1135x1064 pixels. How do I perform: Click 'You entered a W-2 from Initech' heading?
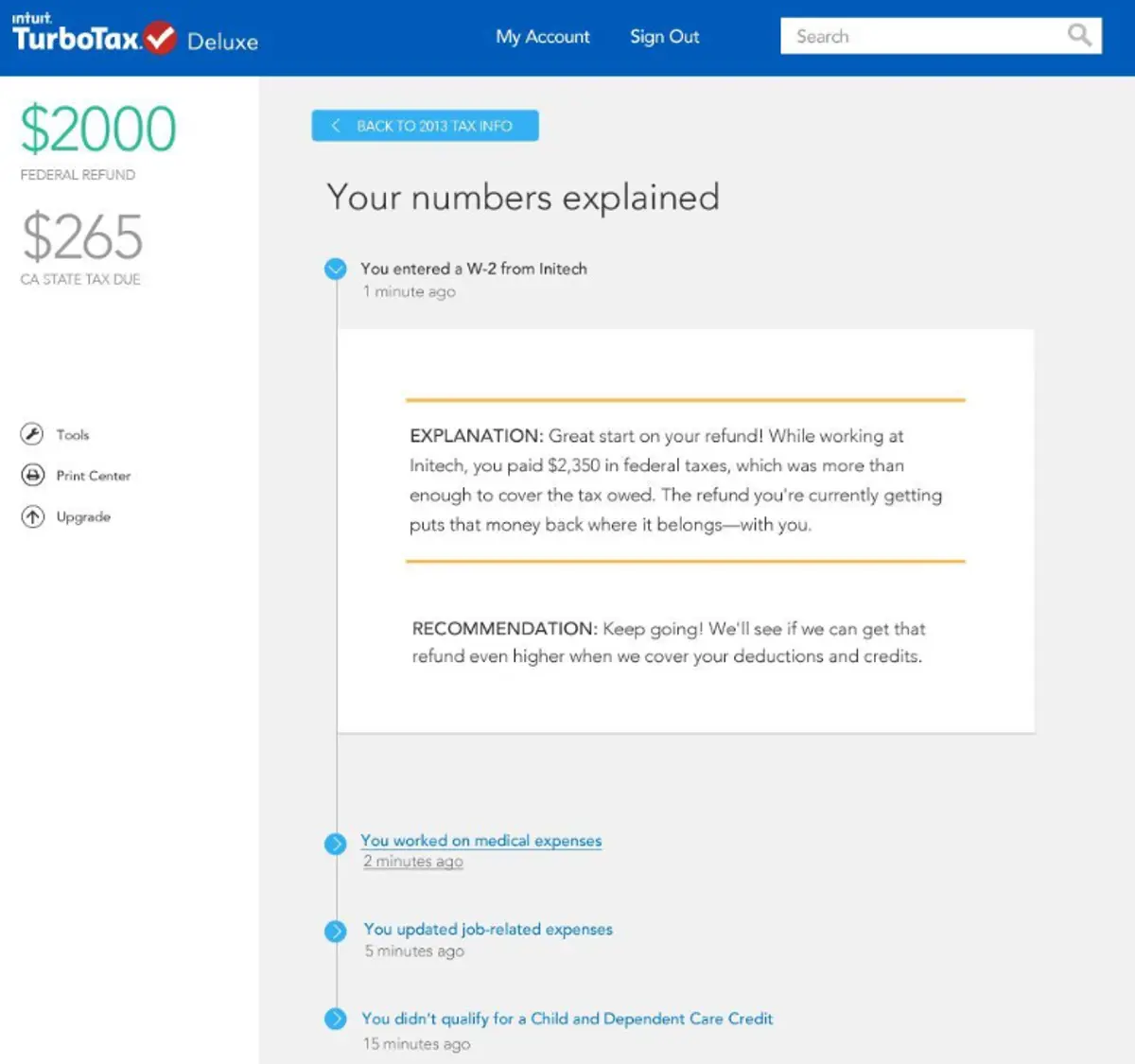pyautogui.click(x=474, y=269)
